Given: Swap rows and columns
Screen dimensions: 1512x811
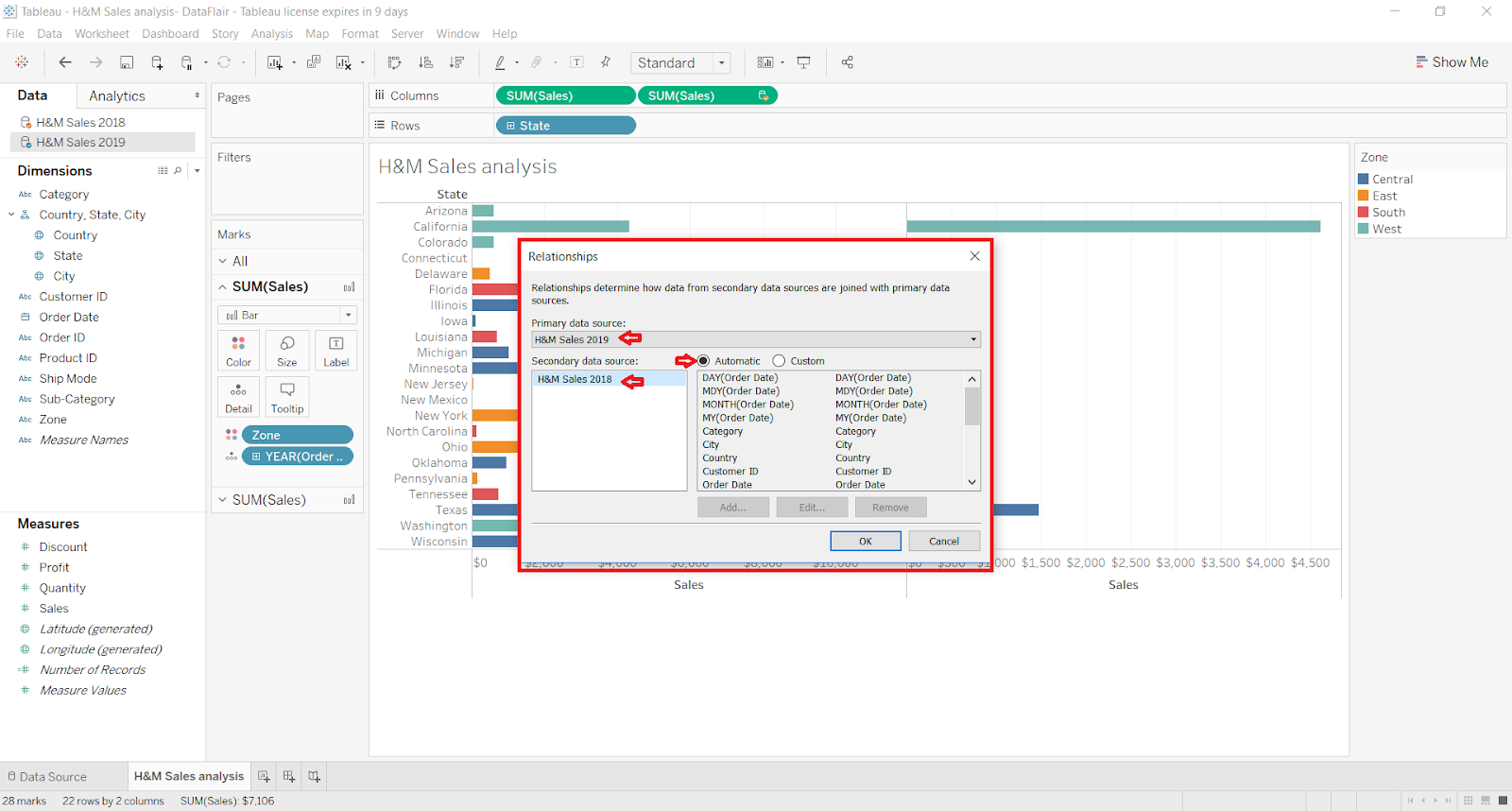Looking at the screenshot, I should 395,62.
